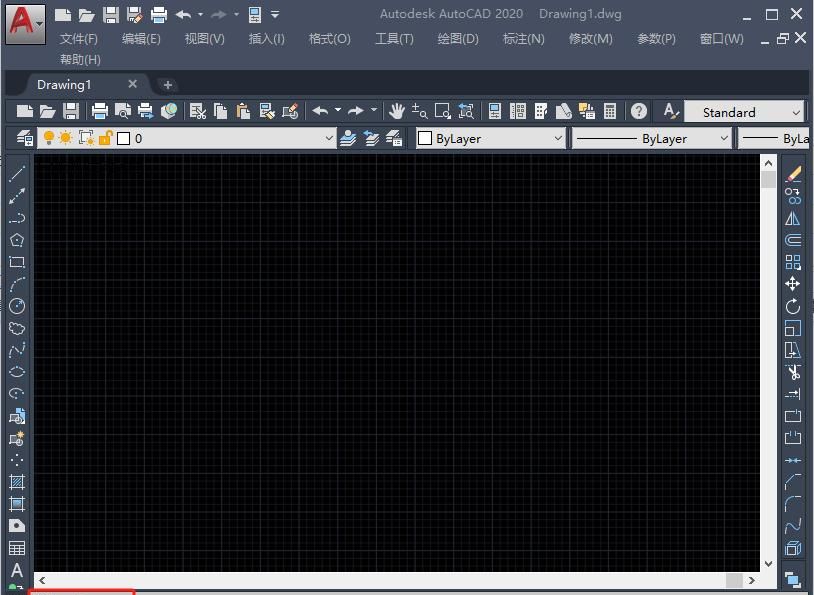
Task: Pick the Multiline Text tool
Action: point(17,570)
